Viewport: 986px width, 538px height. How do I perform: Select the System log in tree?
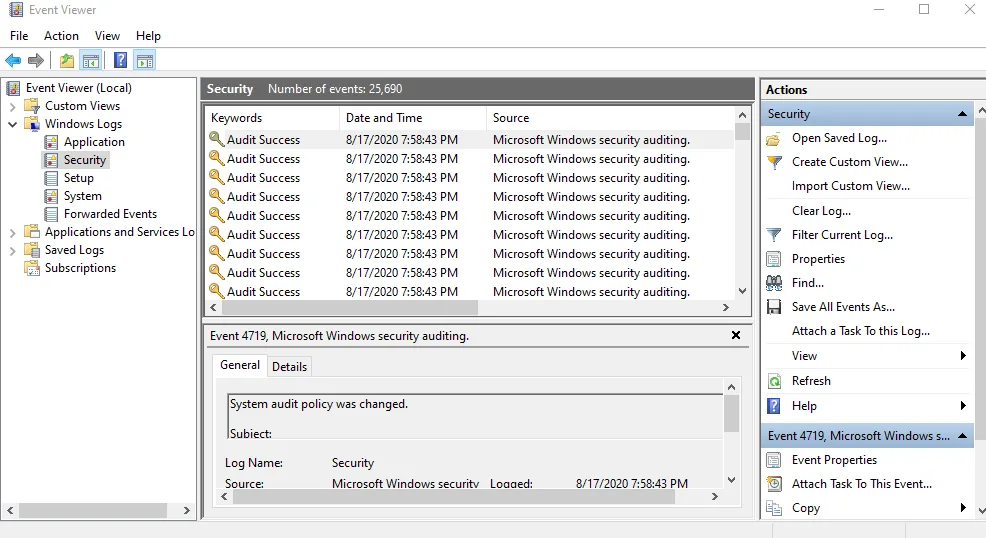coord(82,196)
